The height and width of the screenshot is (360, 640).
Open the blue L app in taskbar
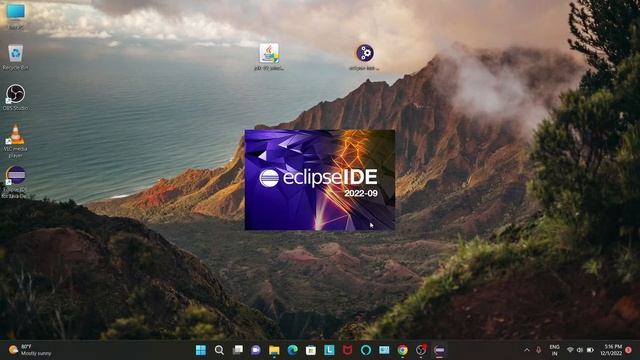point(329,350)
